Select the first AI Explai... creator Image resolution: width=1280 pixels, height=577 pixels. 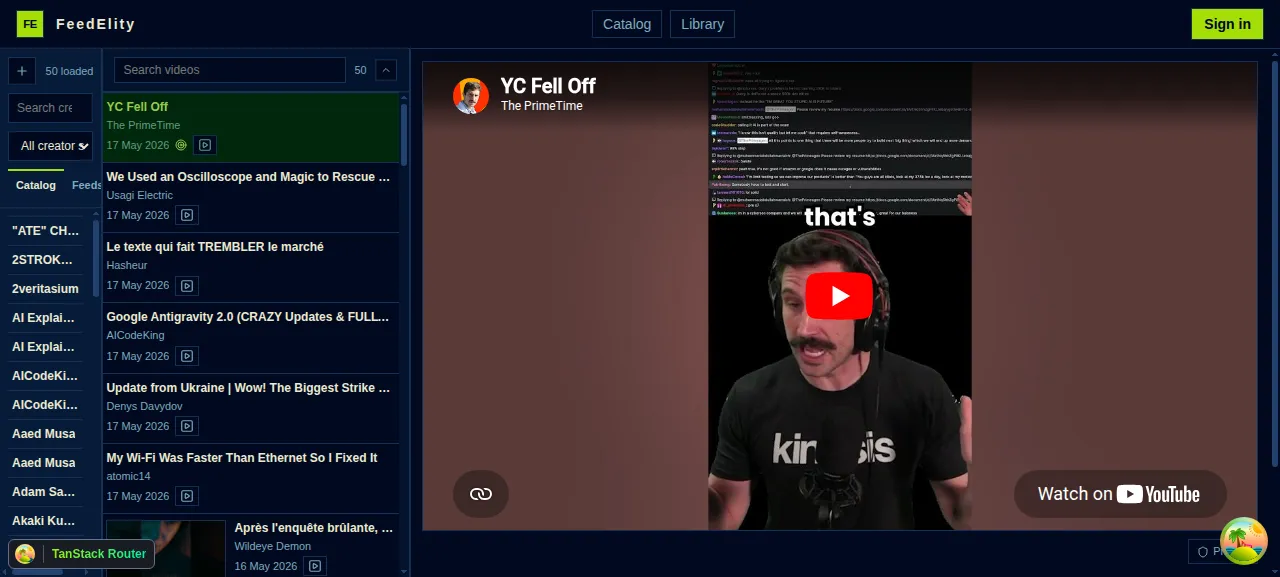click(45, 318)
